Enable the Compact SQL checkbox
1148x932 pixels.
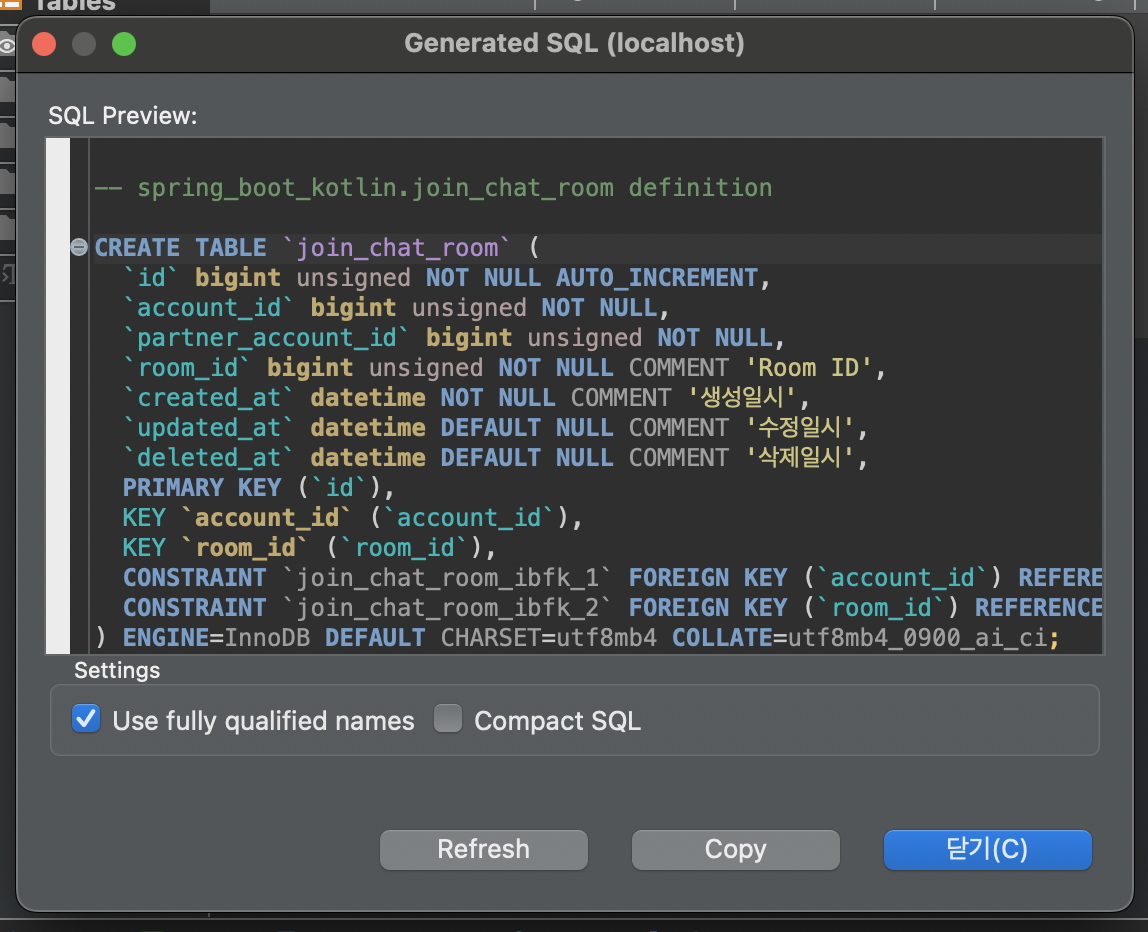point(447,719)
